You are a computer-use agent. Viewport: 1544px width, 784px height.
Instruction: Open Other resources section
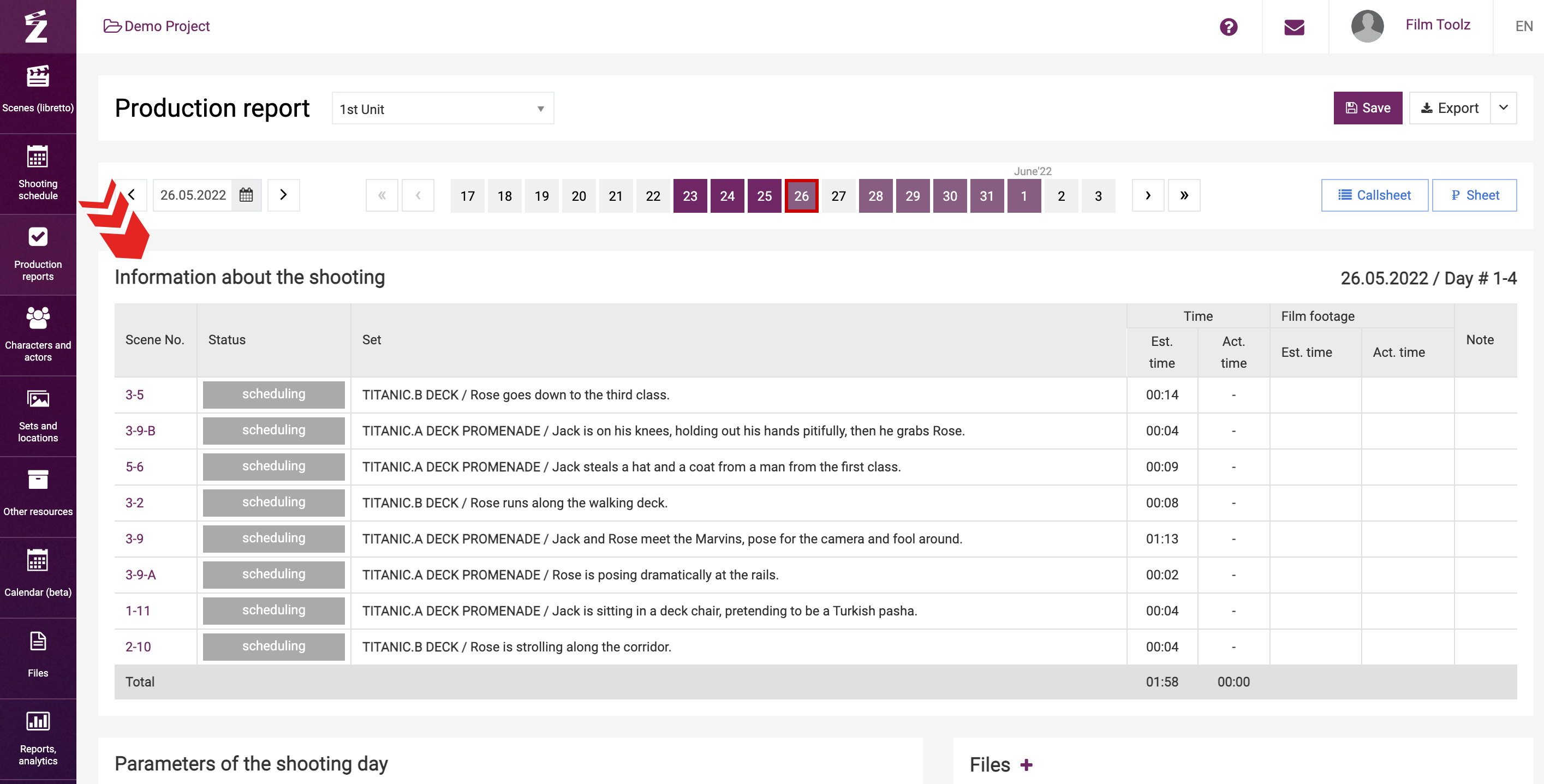pos(38,496)
